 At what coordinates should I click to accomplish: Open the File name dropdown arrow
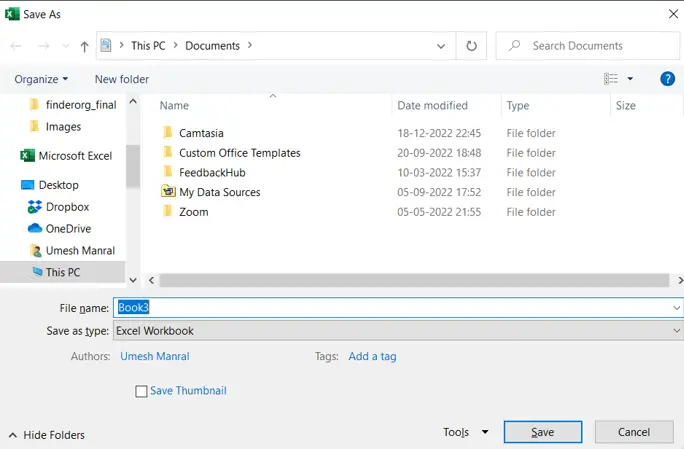tap(676, 308)
